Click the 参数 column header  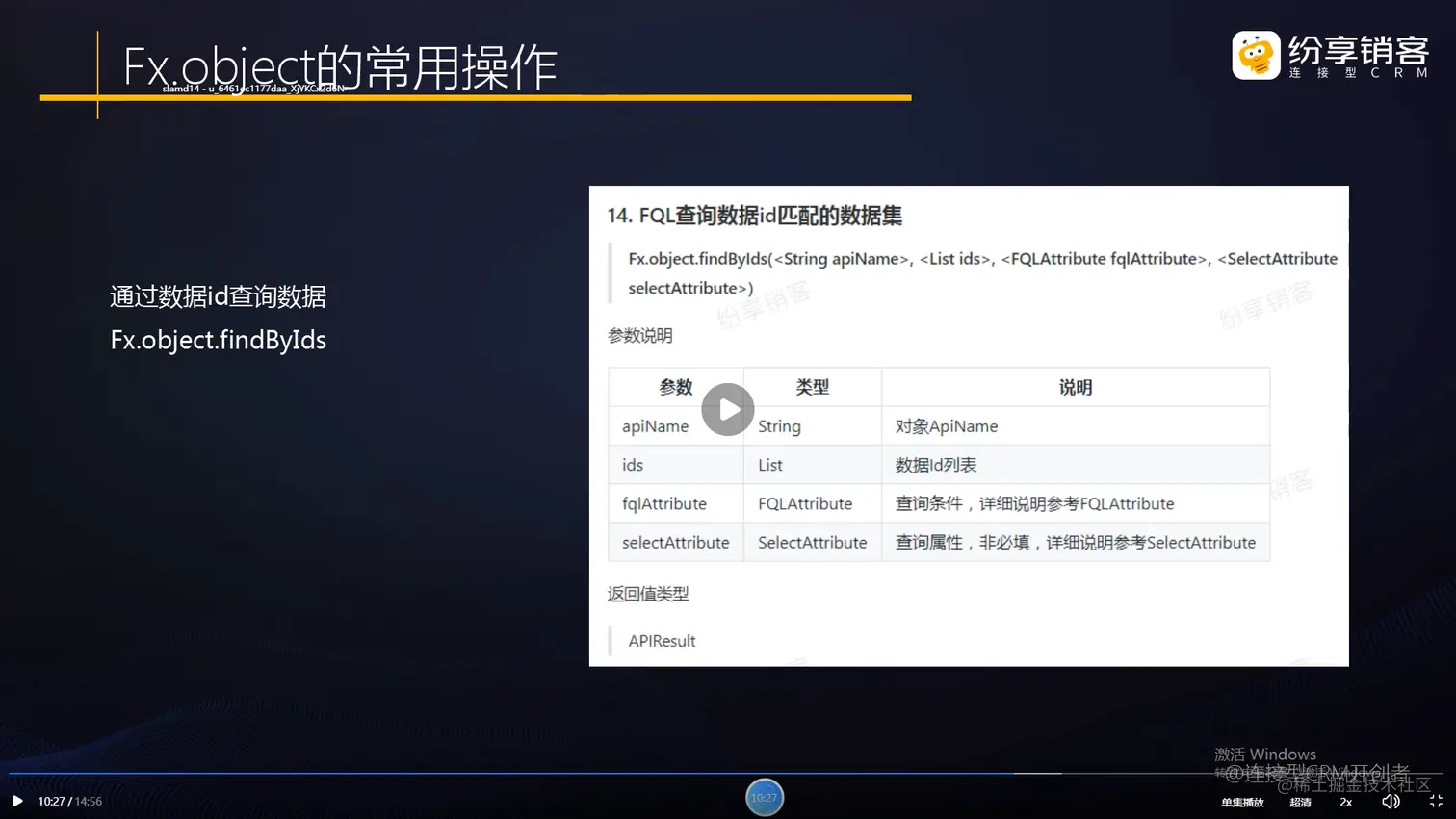tap(676, 387)
